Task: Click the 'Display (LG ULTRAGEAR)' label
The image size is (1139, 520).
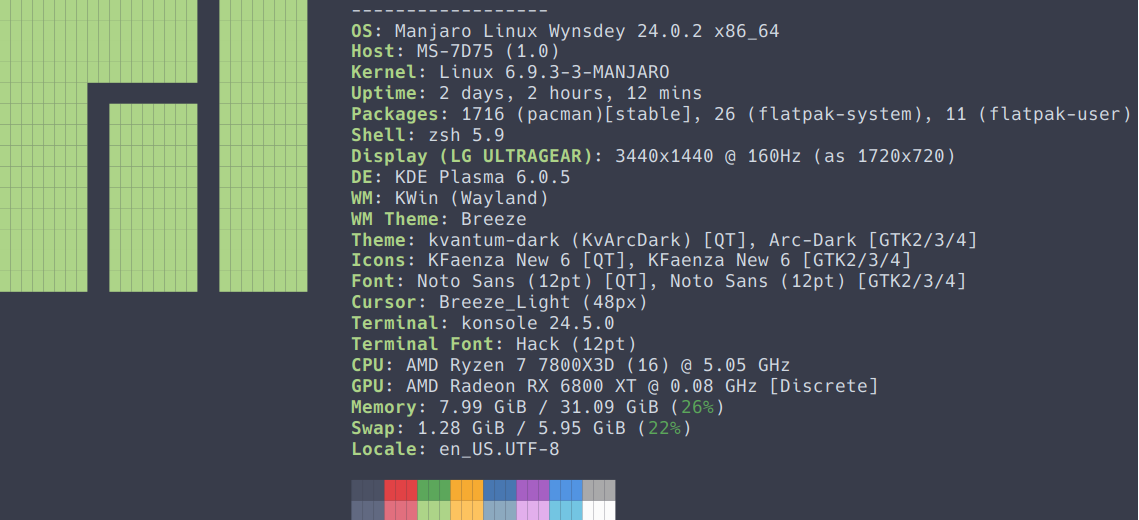Action: tap(472, 156)
